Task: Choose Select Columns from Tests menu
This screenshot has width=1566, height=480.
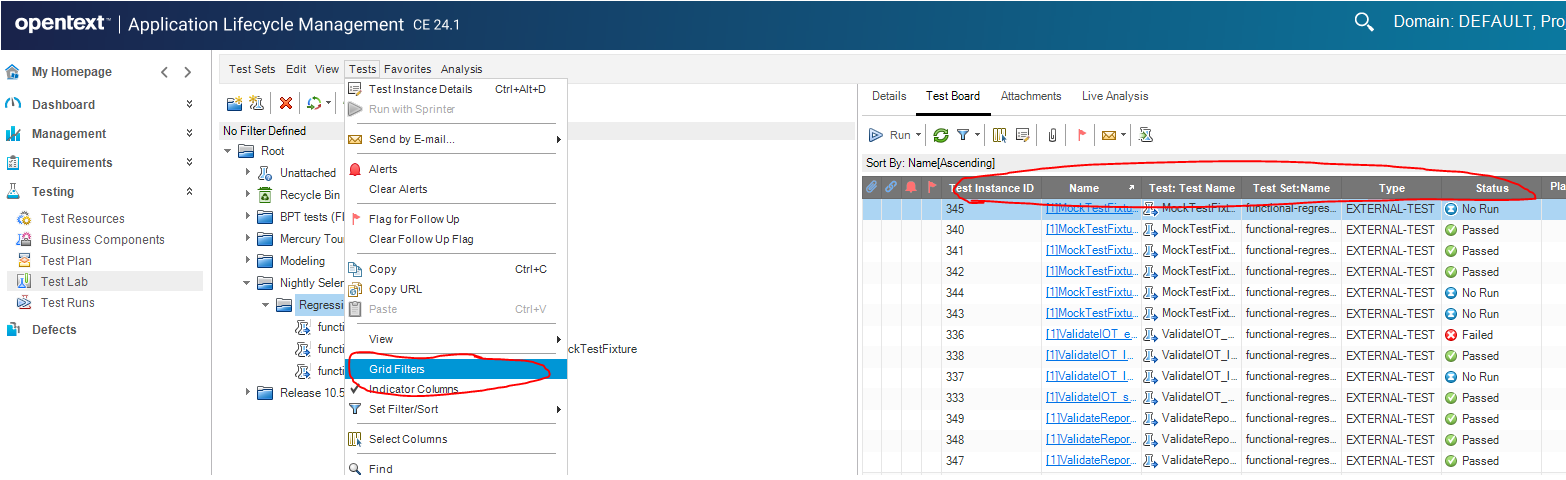Action: [456, 439]
